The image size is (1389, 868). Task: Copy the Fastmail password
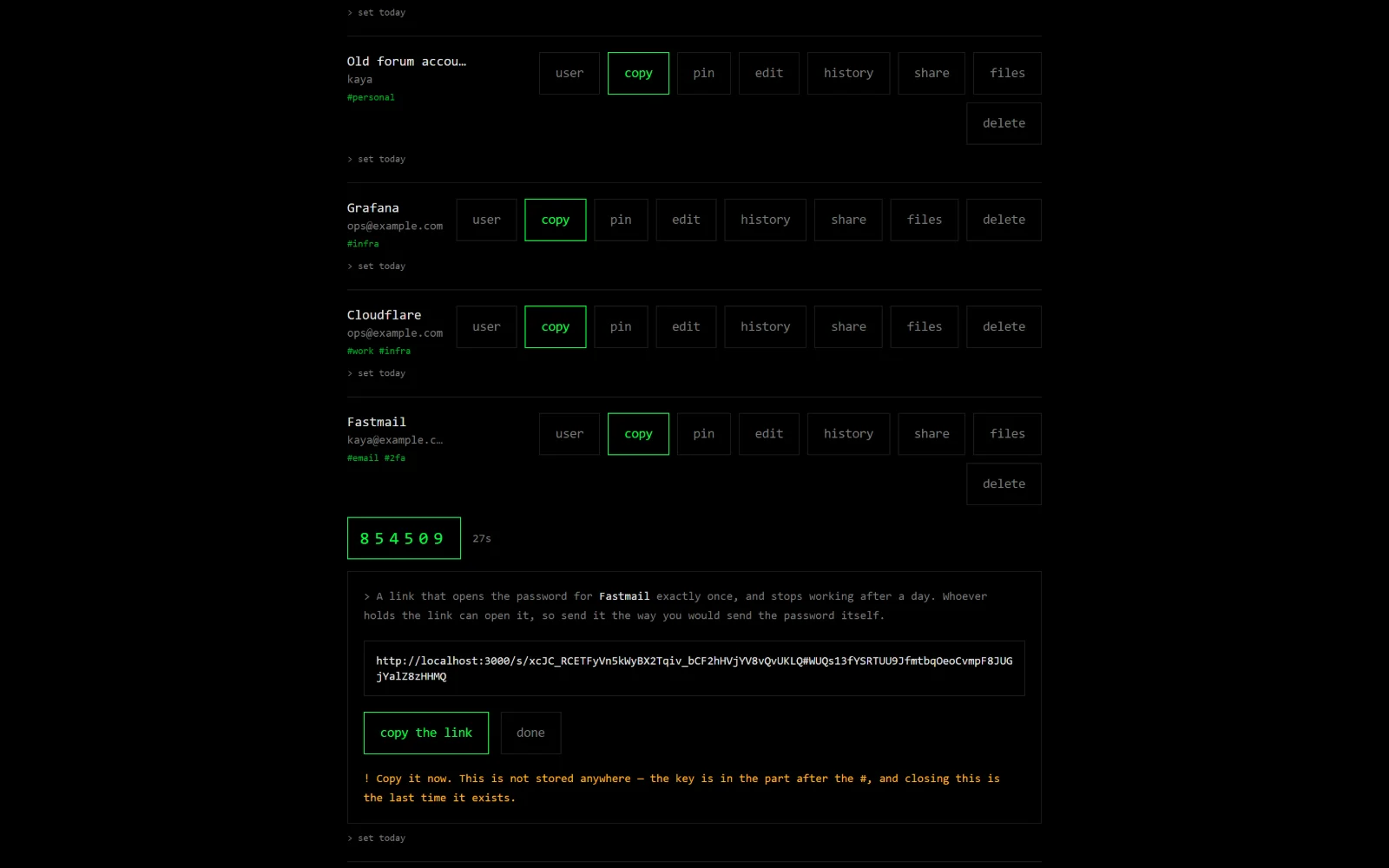638,434
